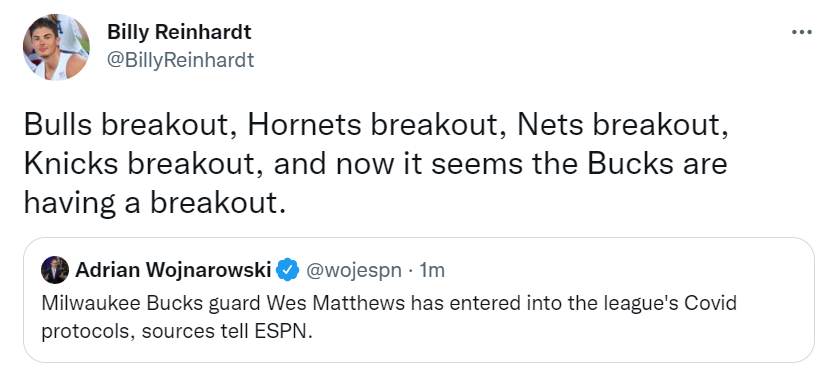Click the words "Hornets breakout" in tweet
Image resolution: width=824 pixels, height=379 pixels.
tap(376, 125)
